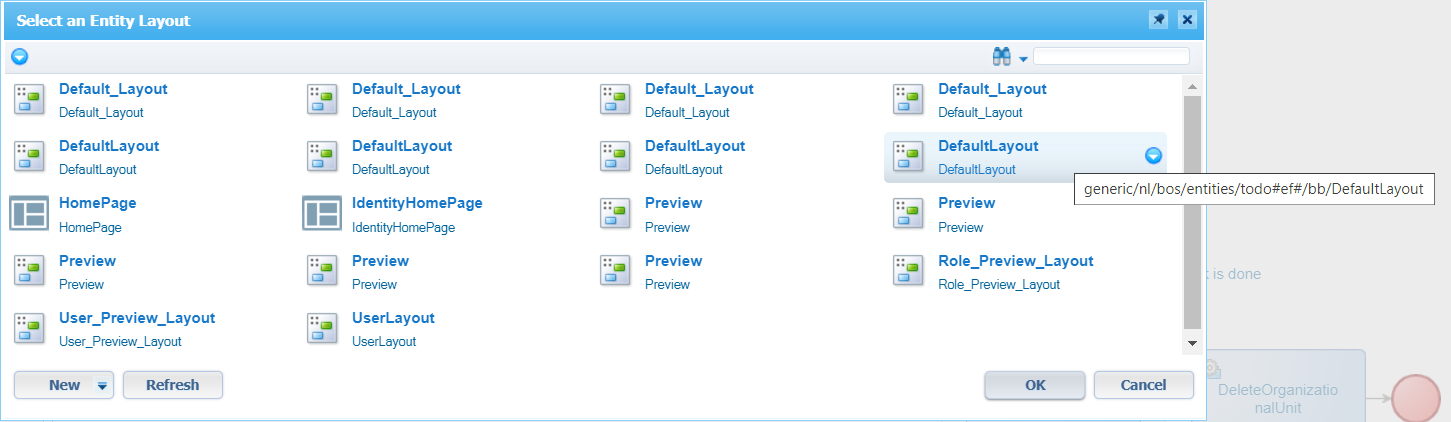Click the Refresh button

point(173,385)
